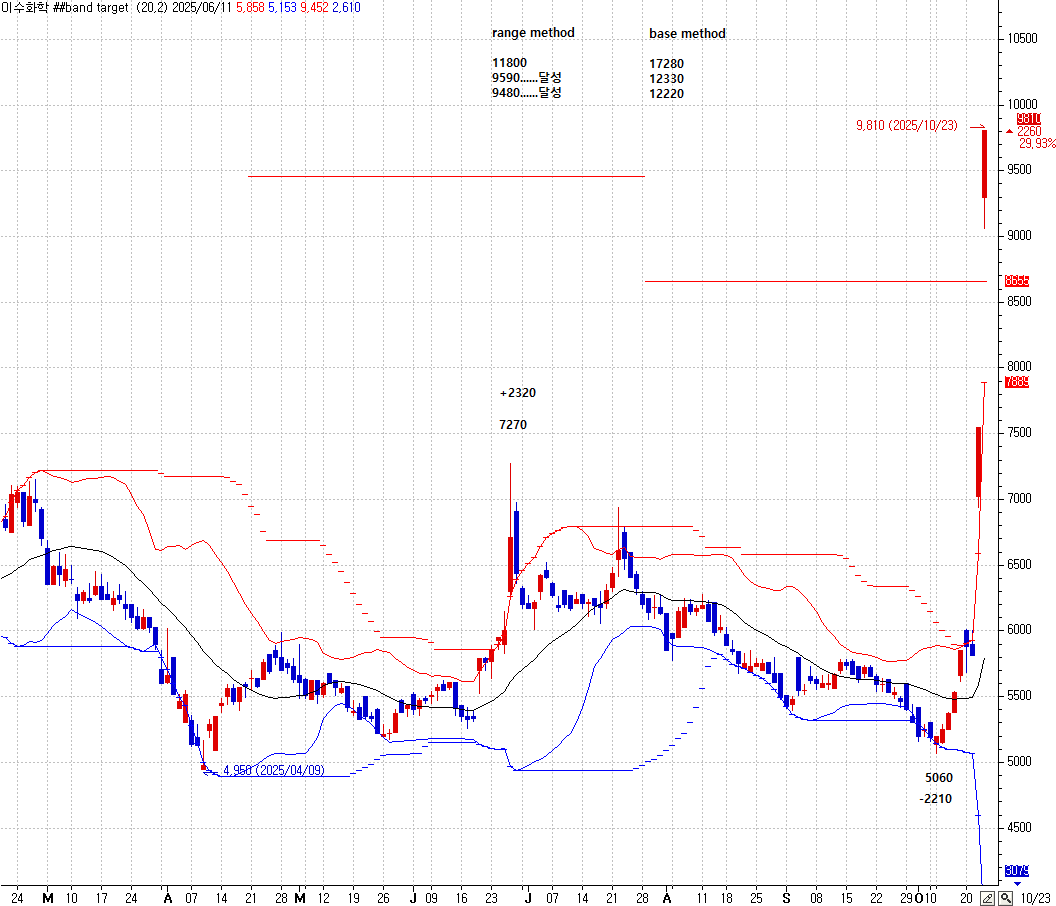Click the red 8655 price tag on axis
The image size is (1056, 906).
(1017, 281)
